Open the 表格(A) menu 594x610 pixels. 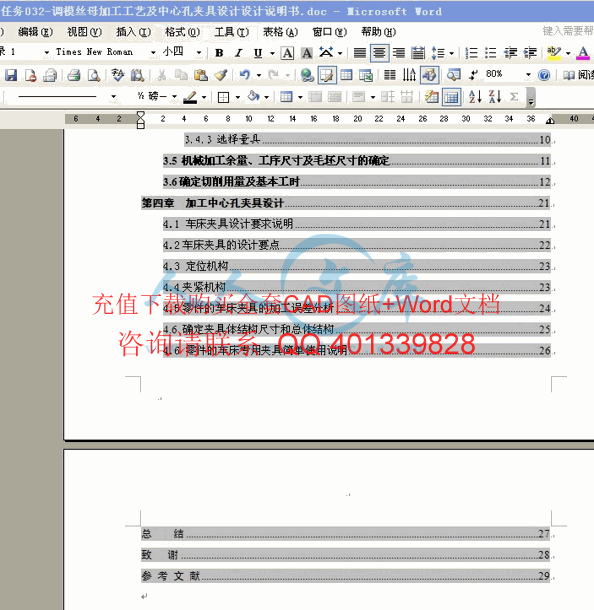tap(280, 32)
